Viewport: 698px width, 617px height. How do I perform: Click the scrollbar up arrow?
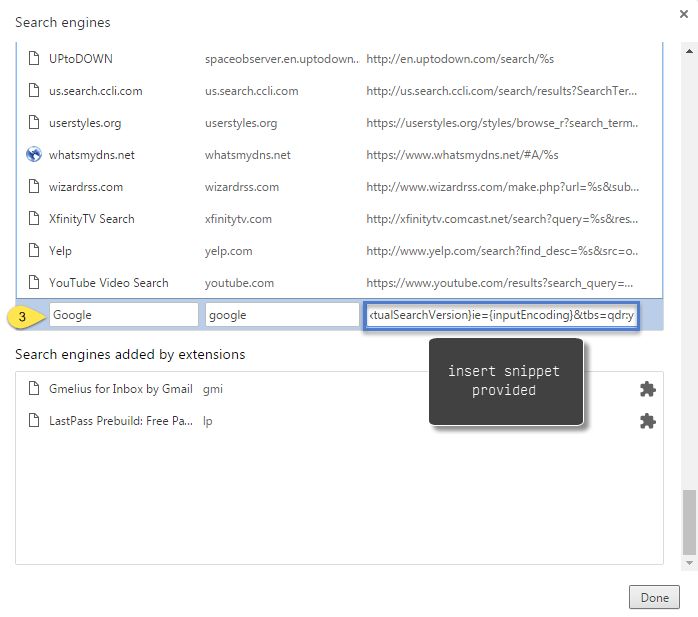[689, 51]
